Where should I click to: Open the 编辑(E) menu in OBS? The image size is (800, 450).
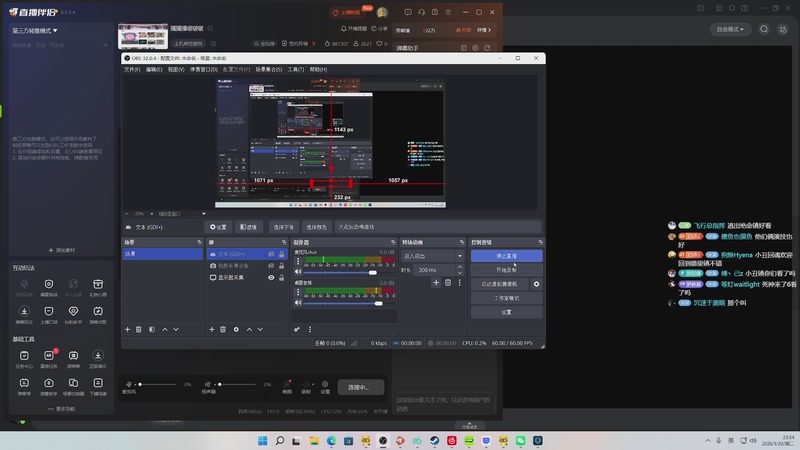pos(154,69)
